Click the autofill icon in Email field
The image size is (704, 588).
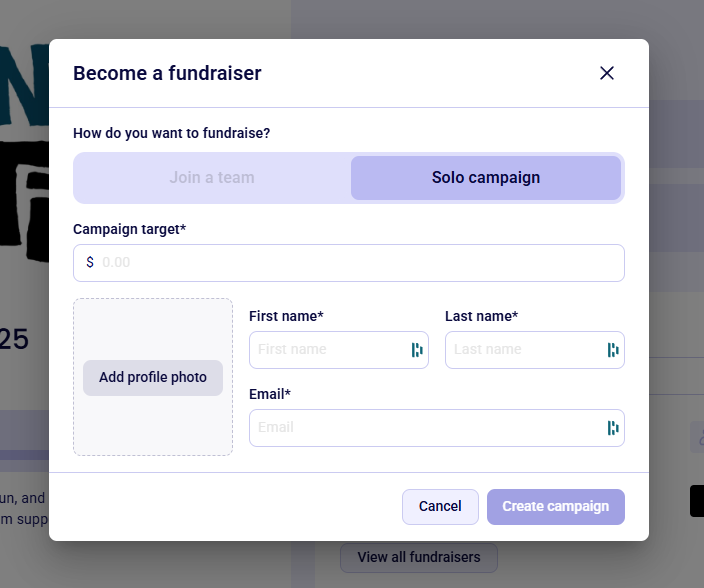point(613,428)
